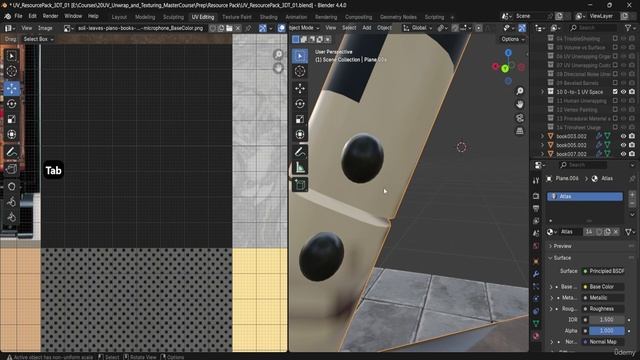Select the Rotate tool in the UV editor toolbar
The width and height of the screenshot is (640, 360).
tap(11, 104)
